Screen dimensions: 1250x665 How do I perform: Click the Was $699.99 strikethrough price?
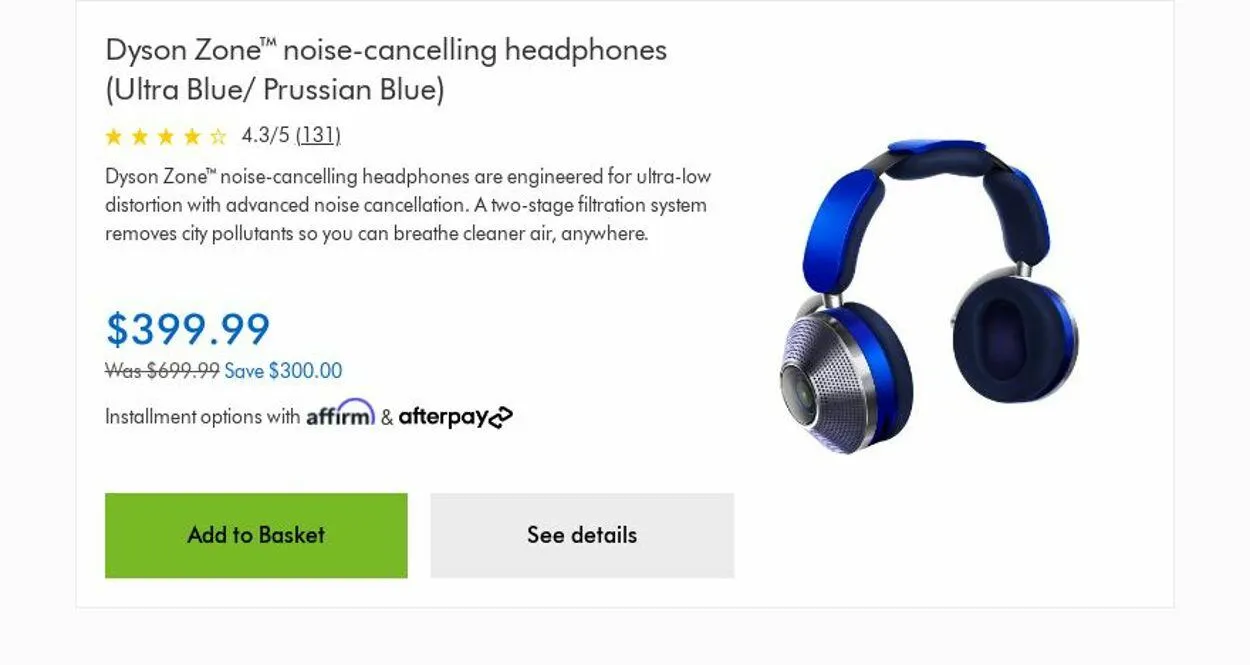point(162,371)
